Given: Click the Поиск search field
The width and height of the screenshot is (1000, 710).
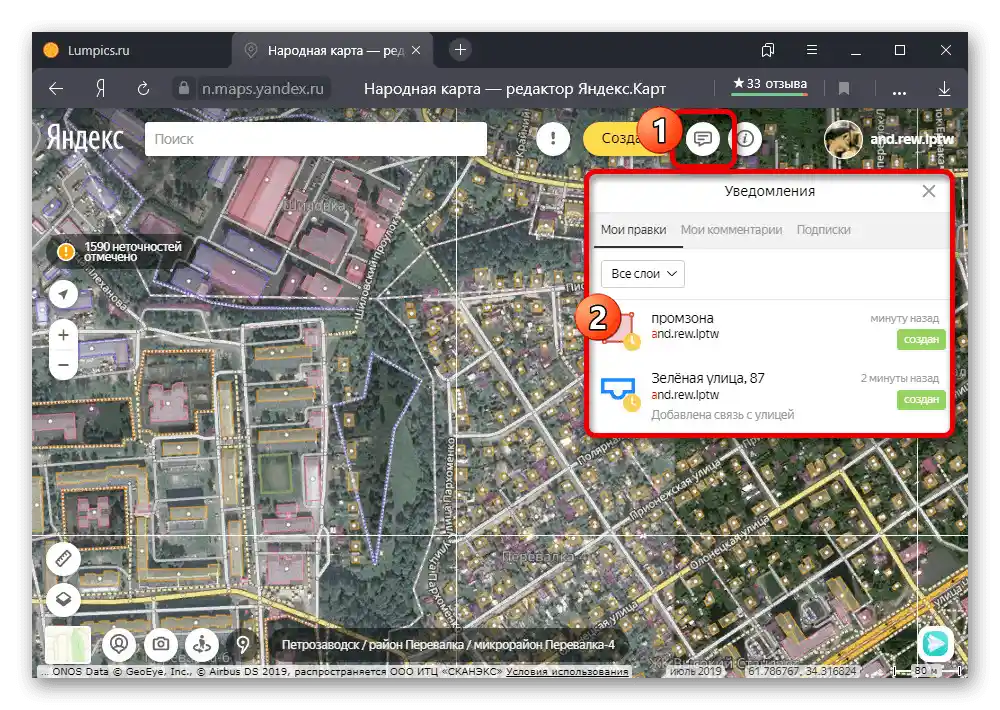Looking at the screenshot, I should [x=315, y=139].
